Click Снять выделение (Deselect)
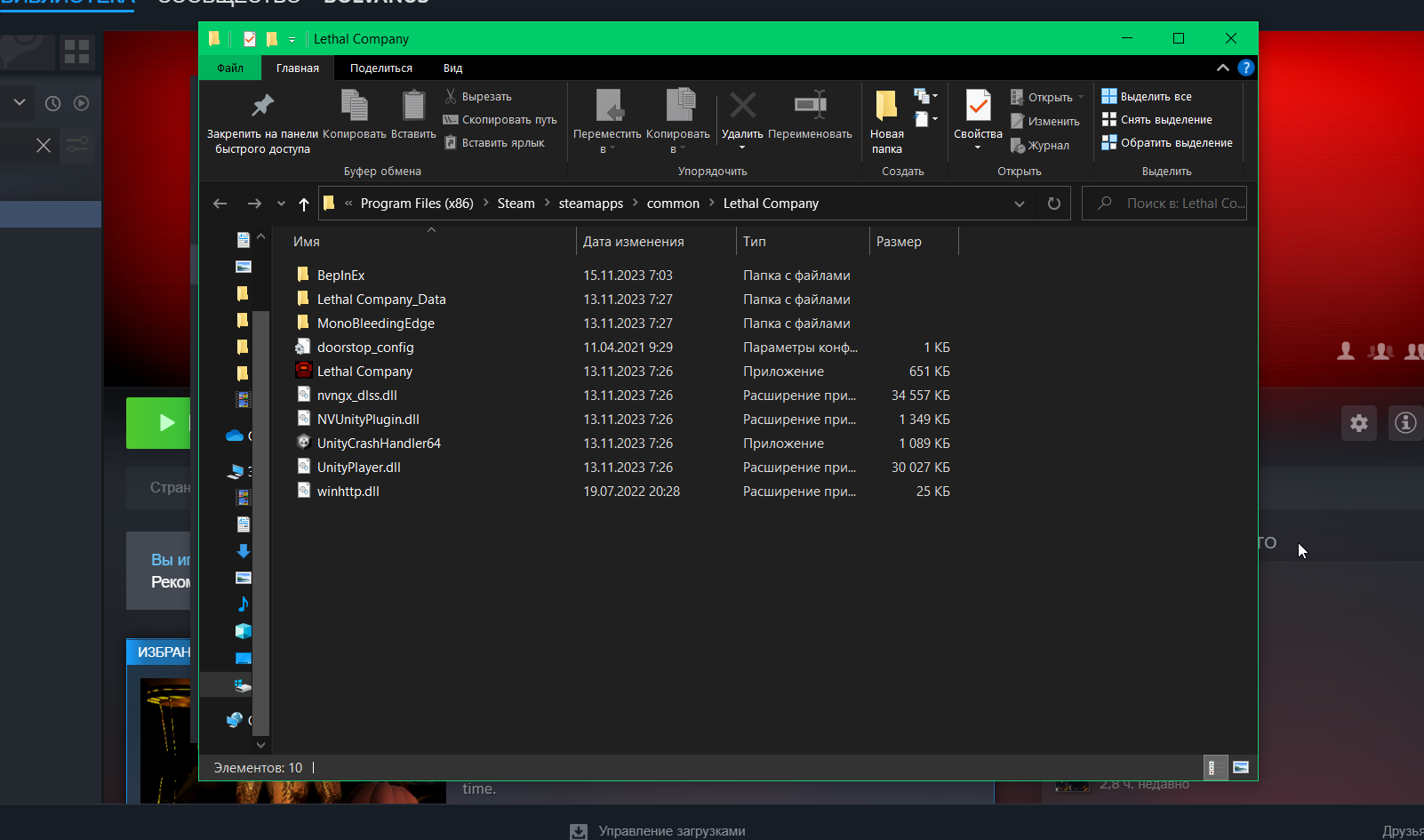1424x840 pixels. (1157, 120)
